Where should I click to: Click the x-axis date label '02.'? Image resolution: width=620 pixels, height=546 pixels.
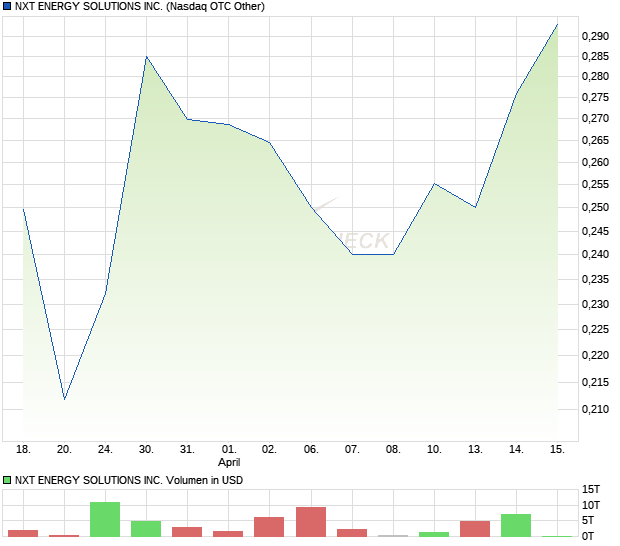[x=269, y=450]
